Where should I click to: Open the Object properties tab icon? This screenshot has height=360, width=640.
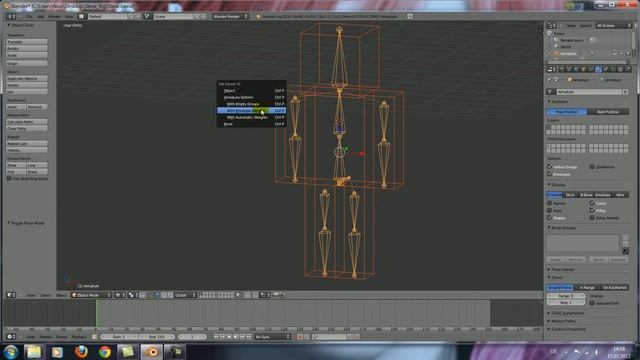(583, 69)
